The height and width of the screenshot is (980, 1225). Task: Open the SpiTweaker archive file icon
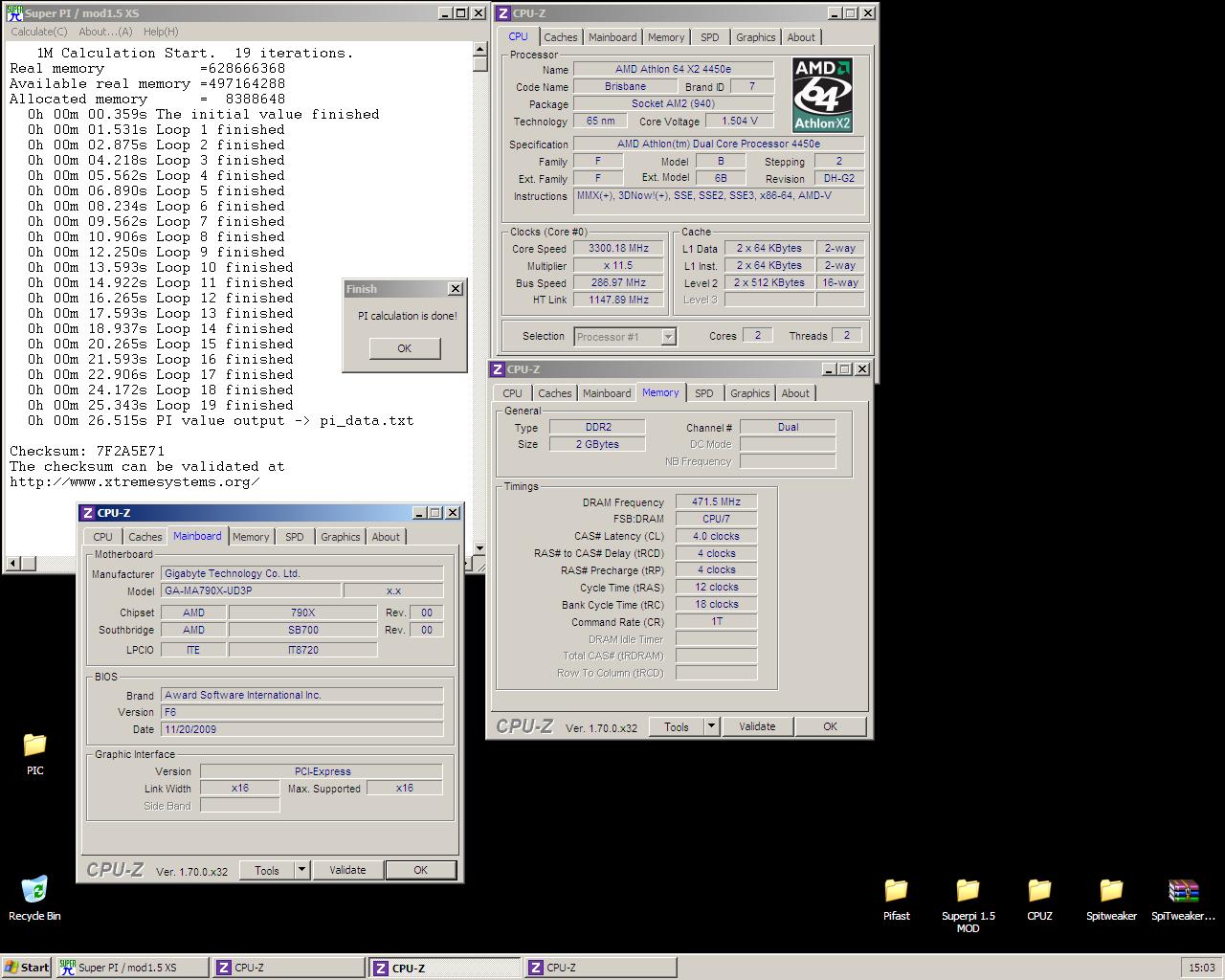(x=1183, y=890)
